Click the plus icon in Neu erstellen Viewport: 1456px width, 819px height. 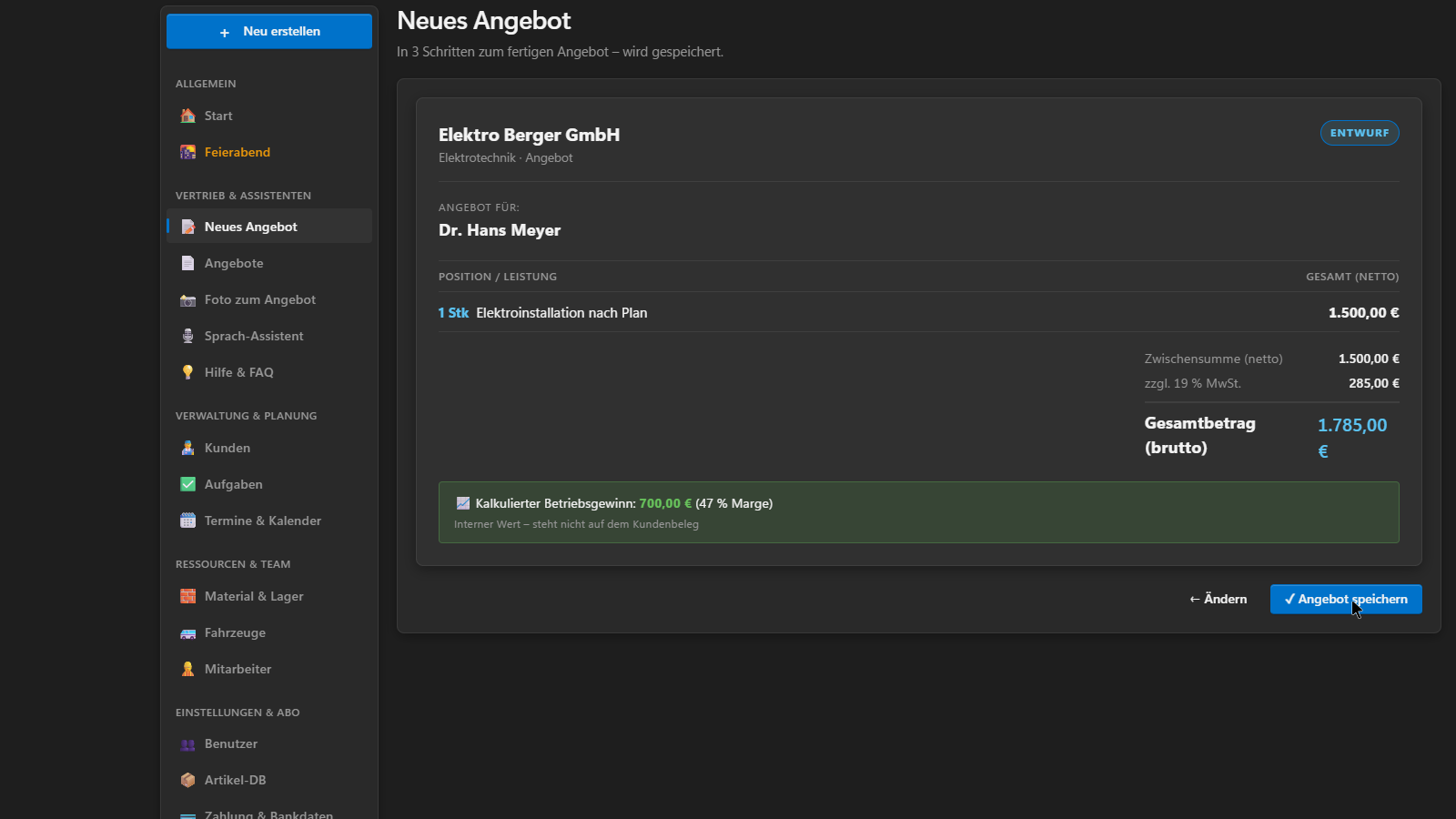(x=225, y=32)
